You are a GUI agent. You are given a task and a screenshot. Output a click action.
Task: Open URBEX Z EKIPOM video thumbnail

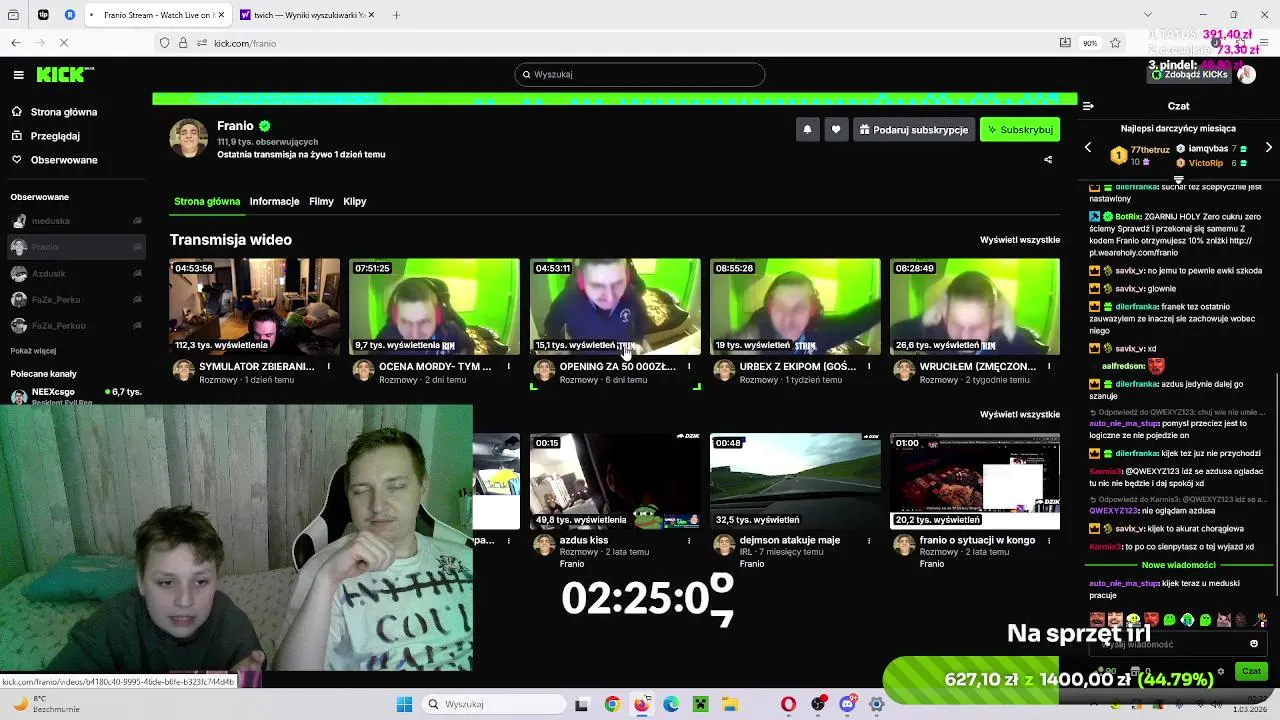[x=795, y=306]
